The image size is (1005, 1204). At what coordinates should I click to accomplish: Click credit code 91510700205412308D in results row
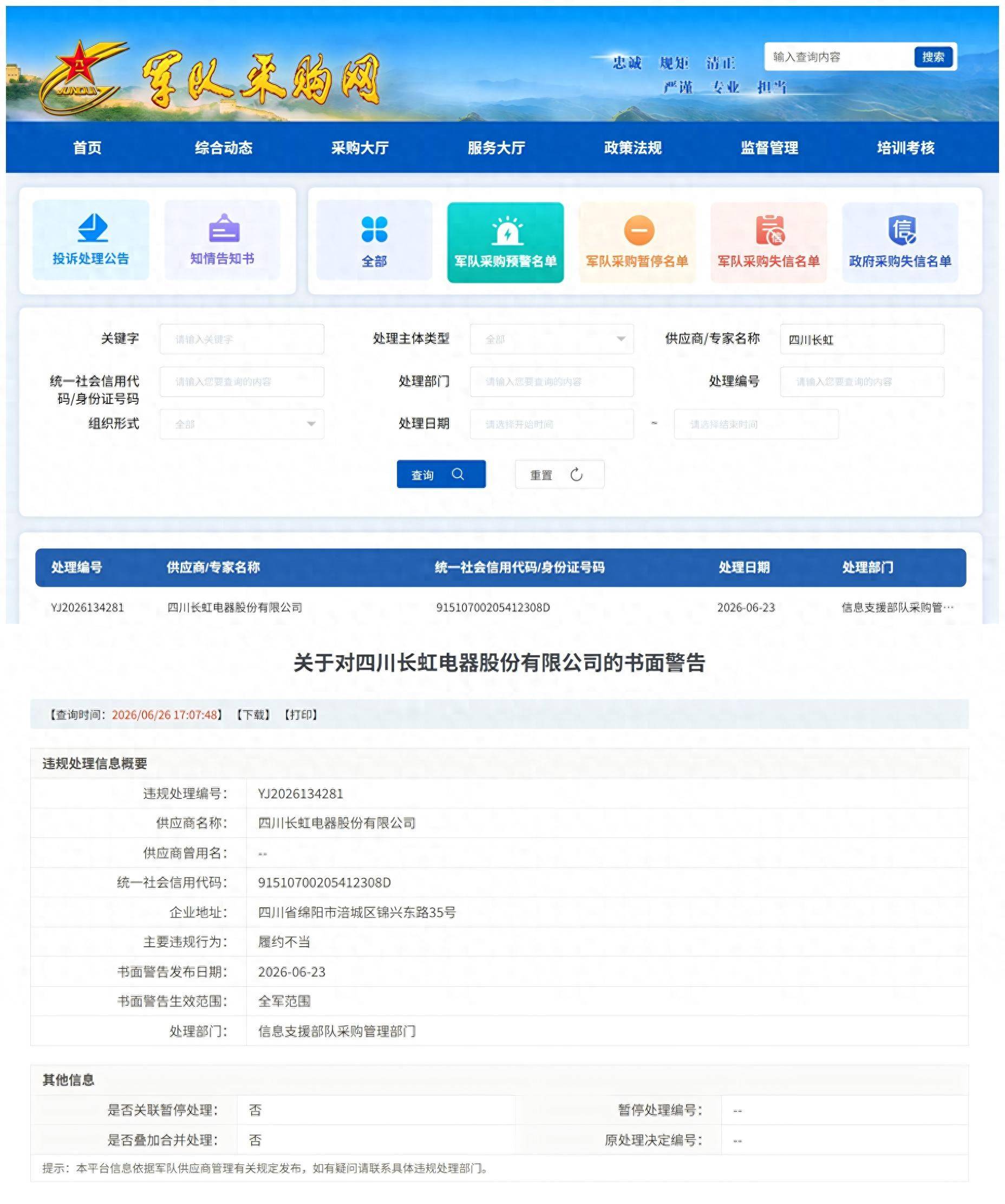click(x=493, y=608)
